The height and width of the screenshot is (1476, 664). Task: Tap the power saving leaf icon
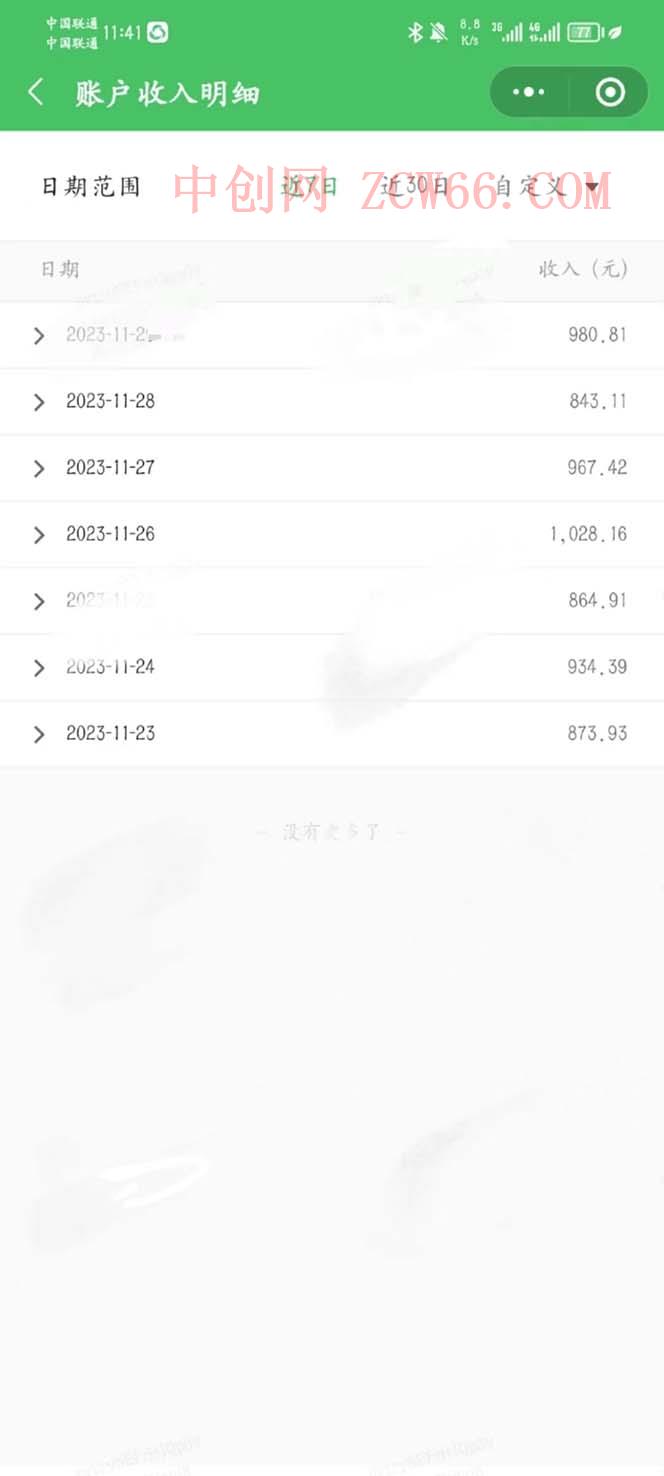click(615, 32)
